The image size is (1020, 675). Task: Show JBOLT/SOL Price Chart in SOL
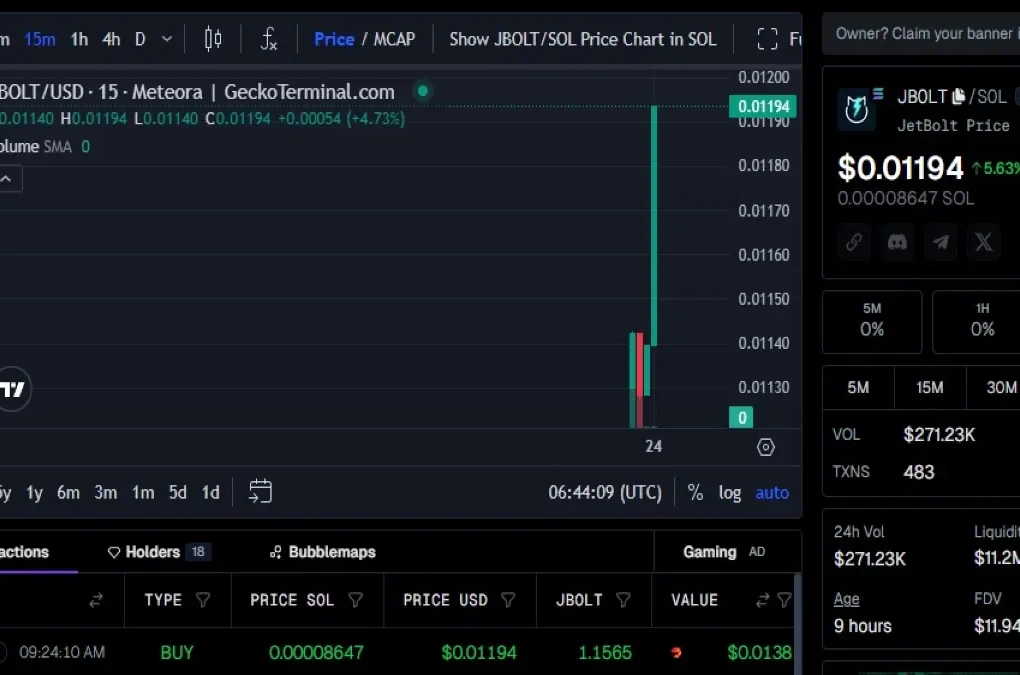click(x=583, y=39)
